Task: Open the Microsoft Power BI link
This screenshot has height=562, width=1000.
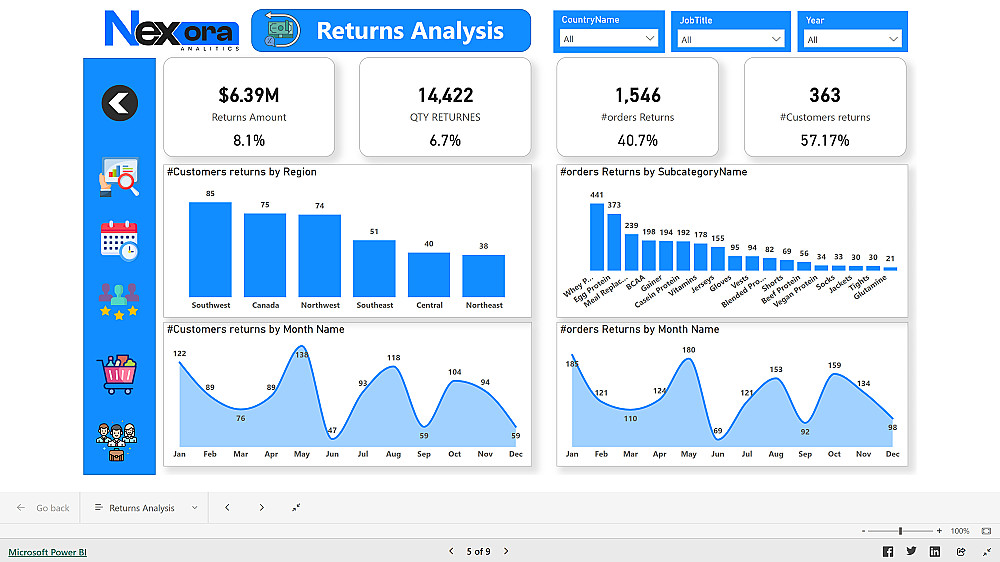Action: [x=47, y=552]
